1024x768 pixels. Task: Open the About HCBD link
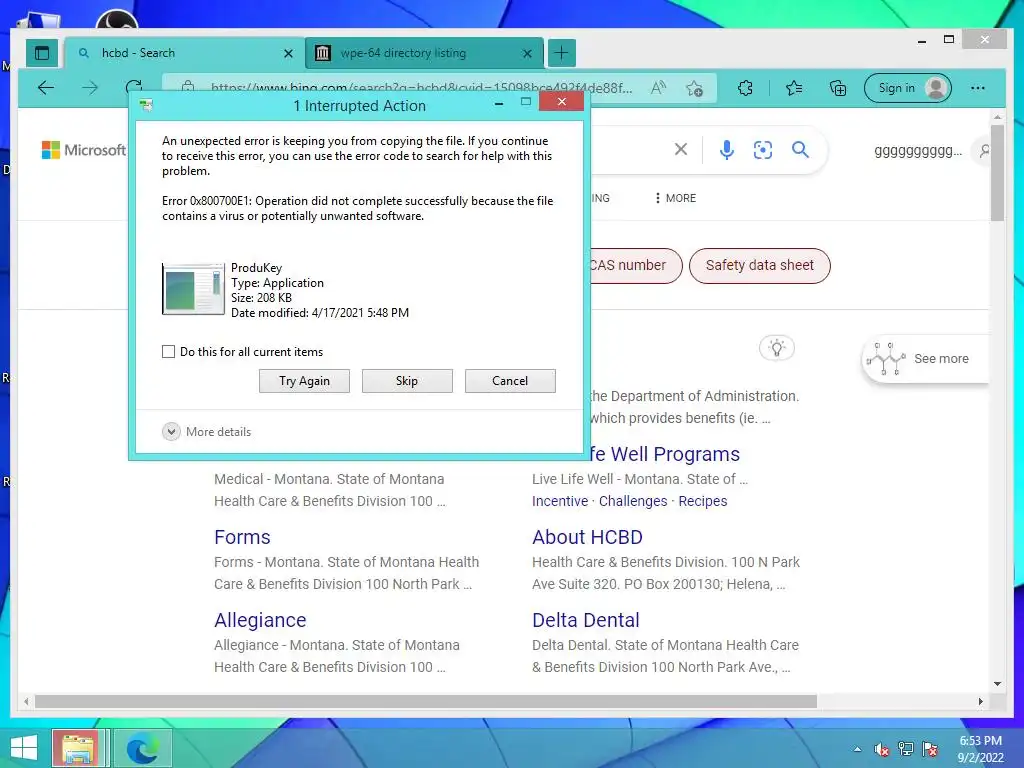pyautogui.click(x=587, y=537)
